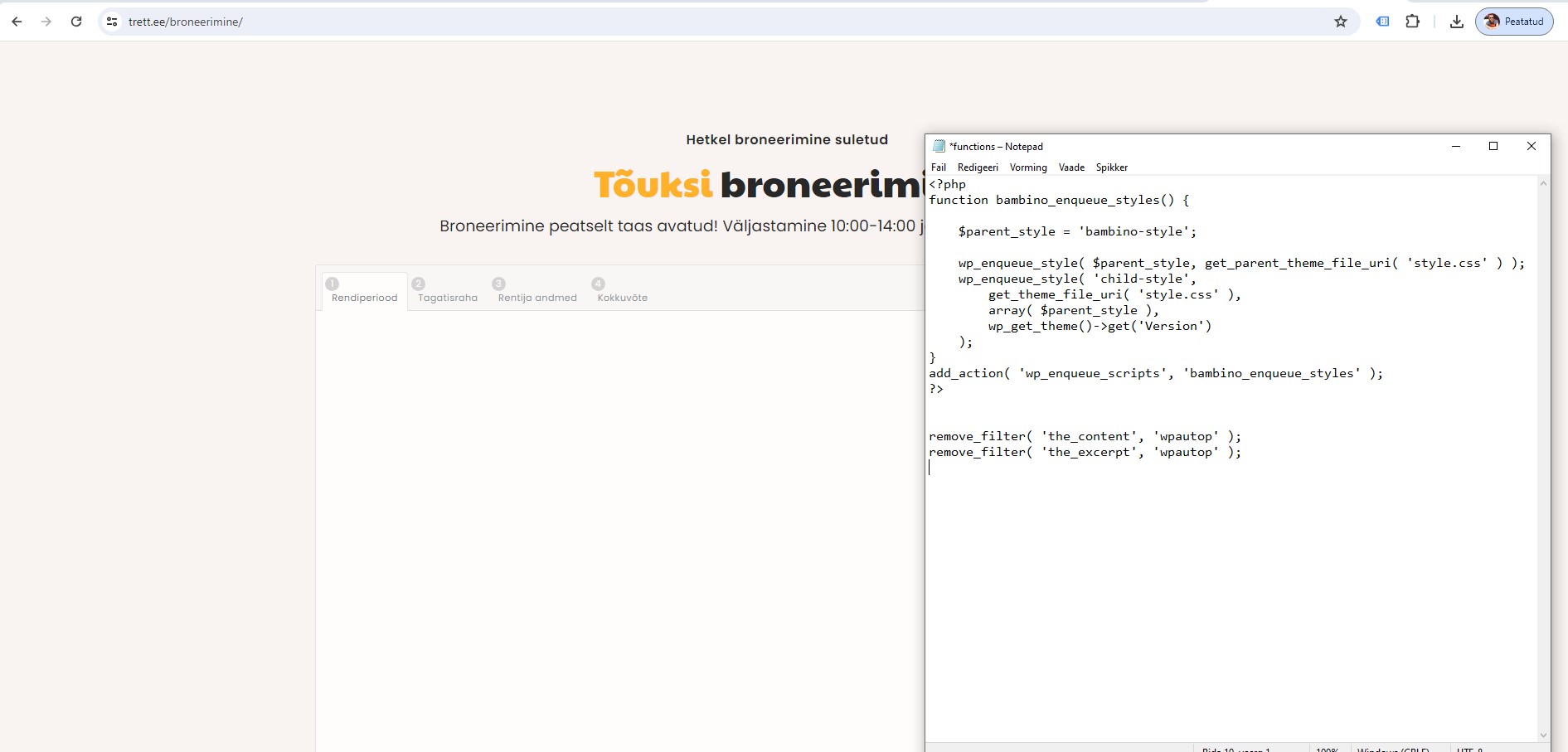The width and height of the screenshot is (1568, 752).
Task: Open browser extensions puzzle icon
Action: [1413, 22]
